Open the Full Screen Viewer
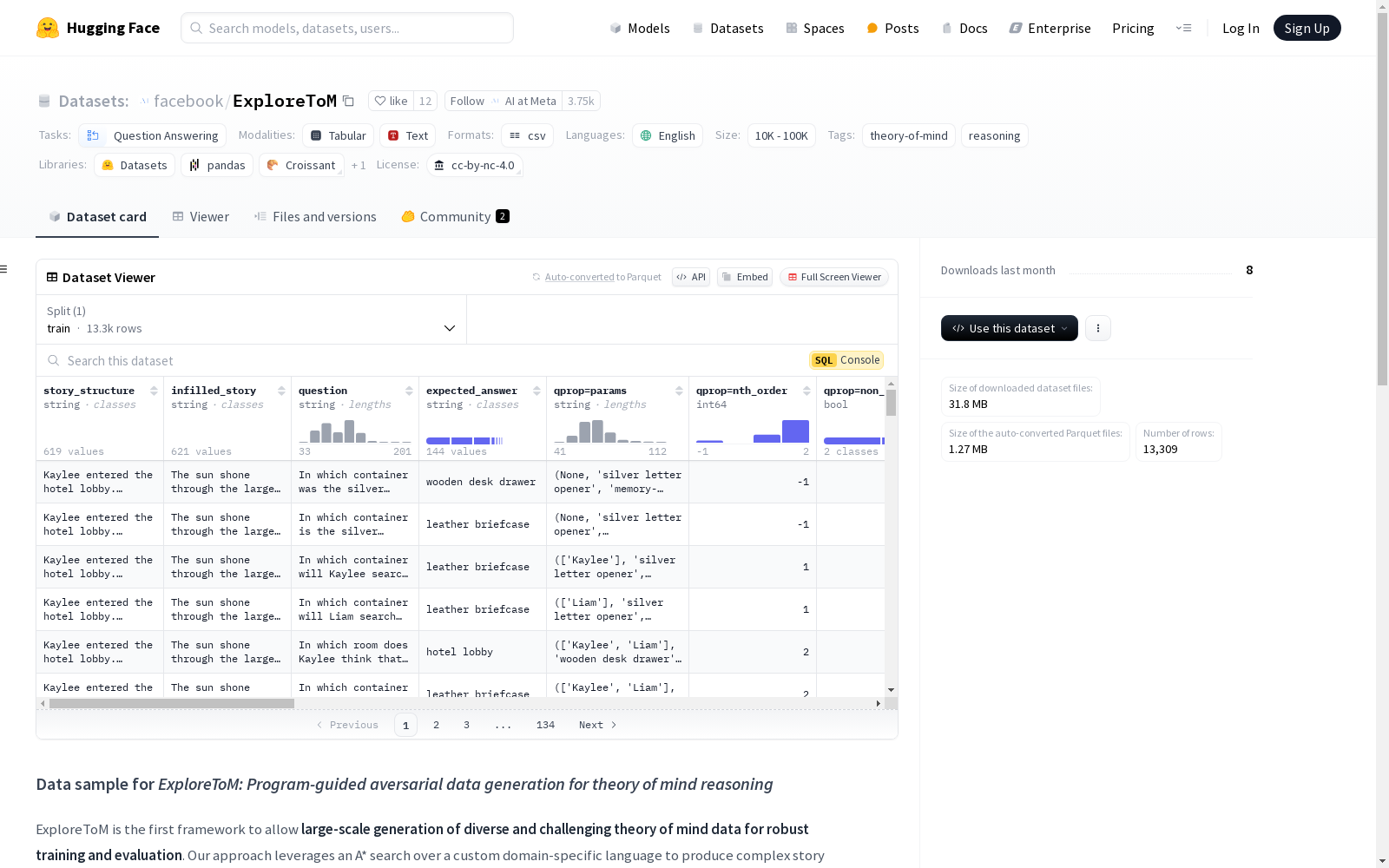Screen dimensions: 1389x868 tap(834, 277)
